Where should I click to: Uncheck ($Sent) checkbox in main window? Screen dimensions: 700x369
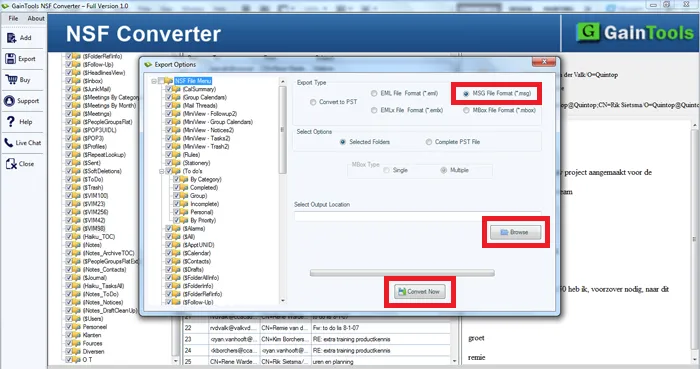tap(69, 163)
